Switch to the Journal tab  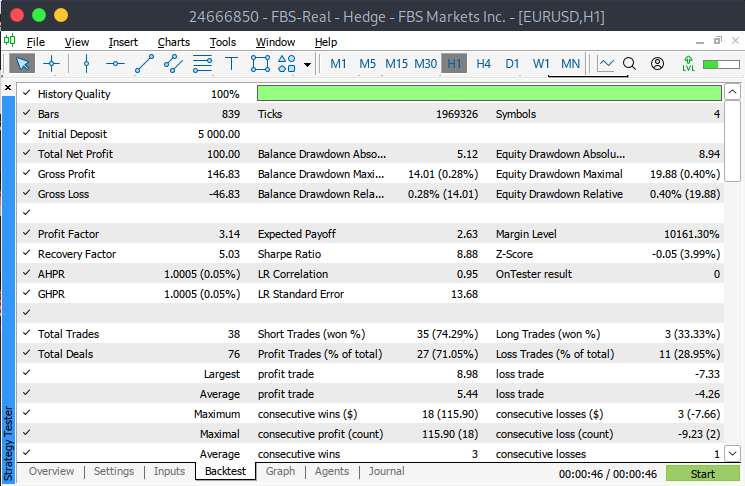click(386, 471)
